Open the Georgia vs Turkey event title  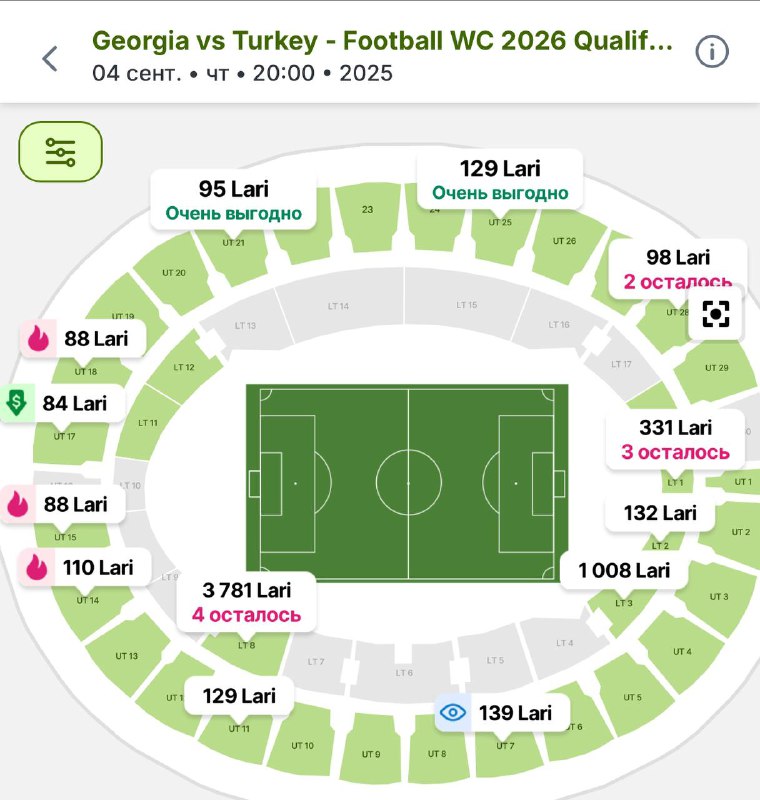tap(382, 41)
